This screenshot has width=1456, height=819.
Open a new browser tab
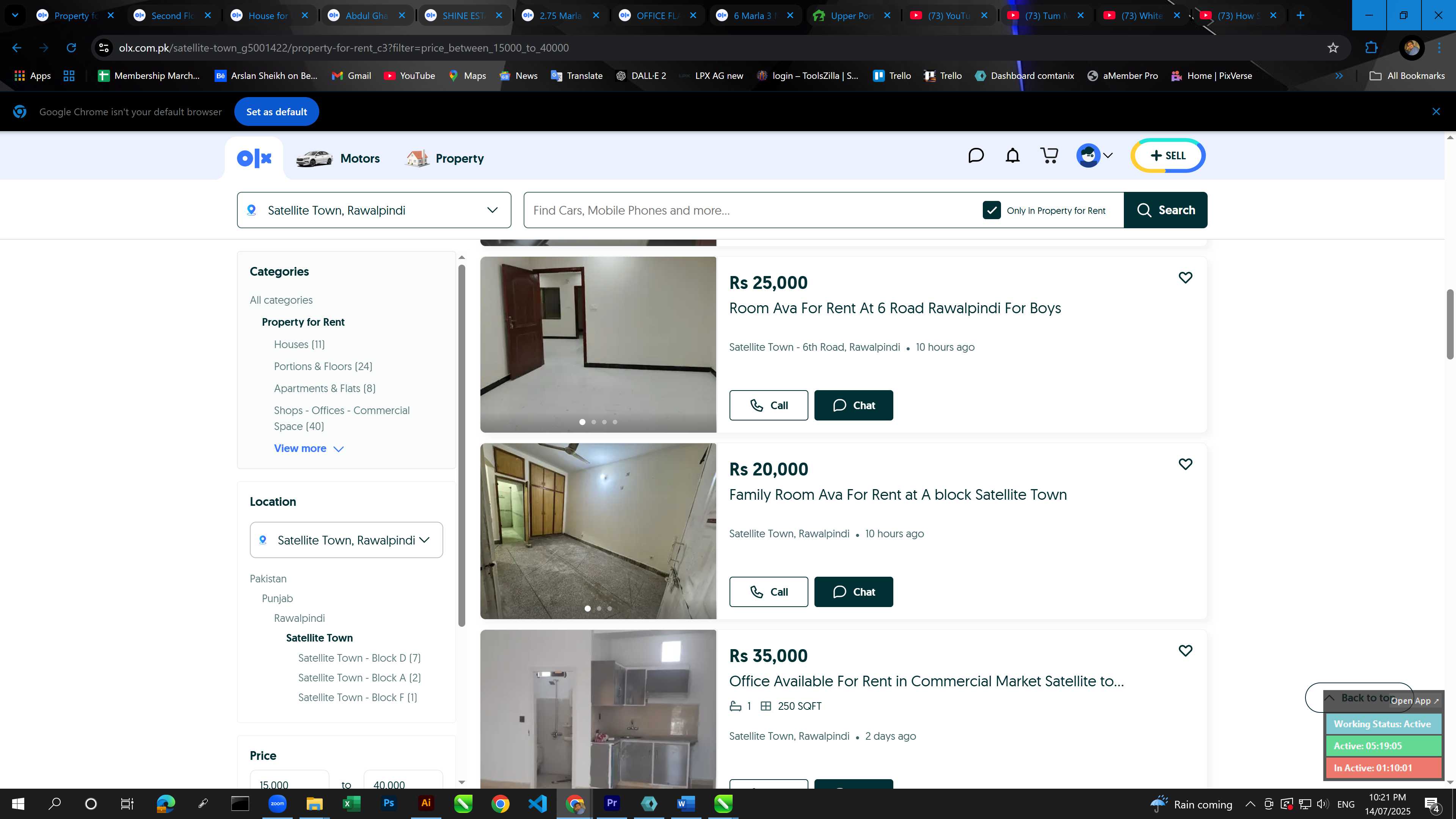[1300, 16]
